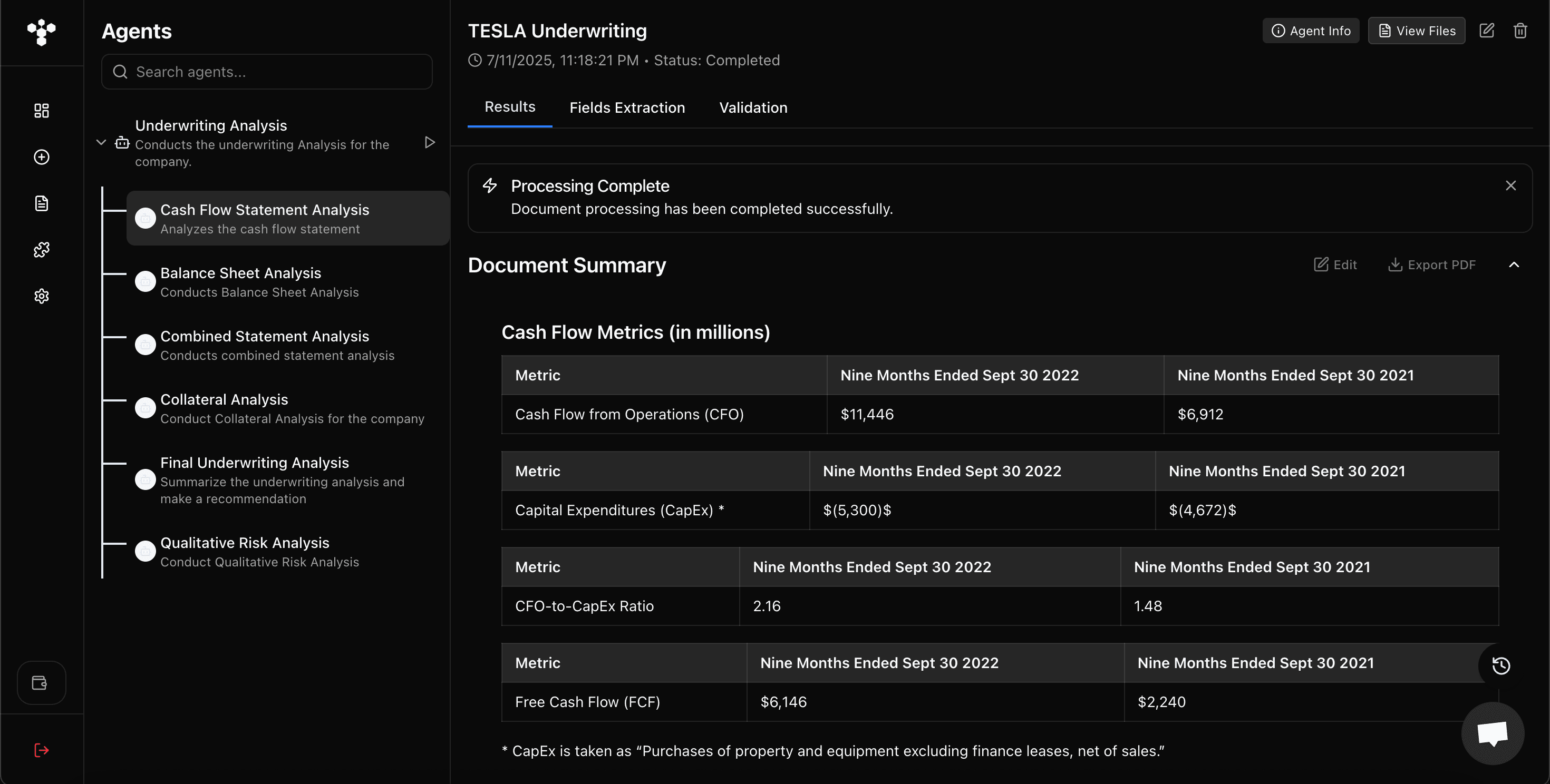Viewport: 1550px width, 784px height.
Task: Open the Agent Info button
Action: click(x=1311, y=31)
